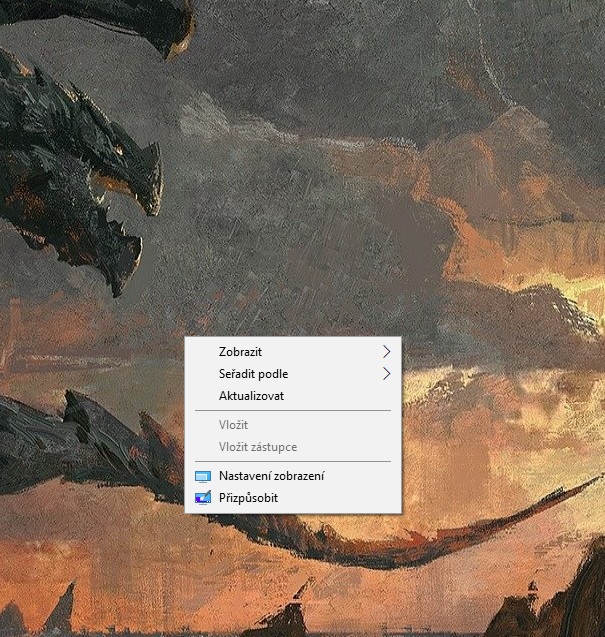Click the Přizpůsobit paintbrush icon

pyautogui.click(x=203, y=497)
